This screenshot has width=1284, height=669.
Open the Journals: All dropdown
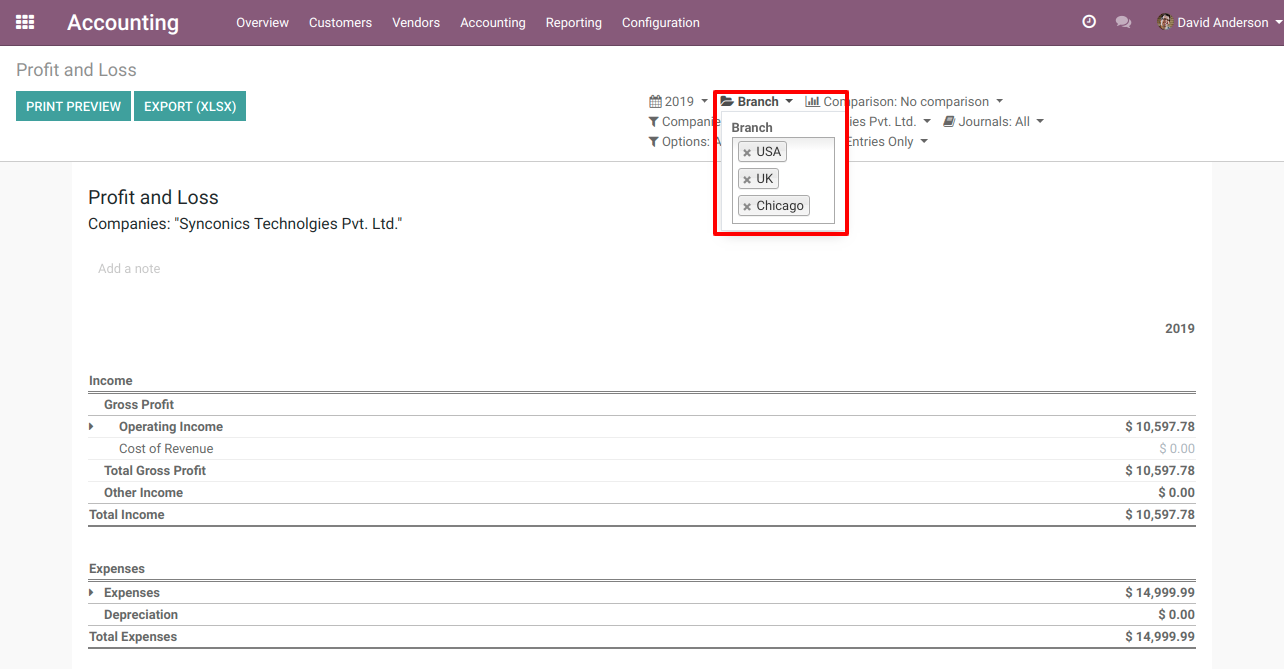[994, 122]
